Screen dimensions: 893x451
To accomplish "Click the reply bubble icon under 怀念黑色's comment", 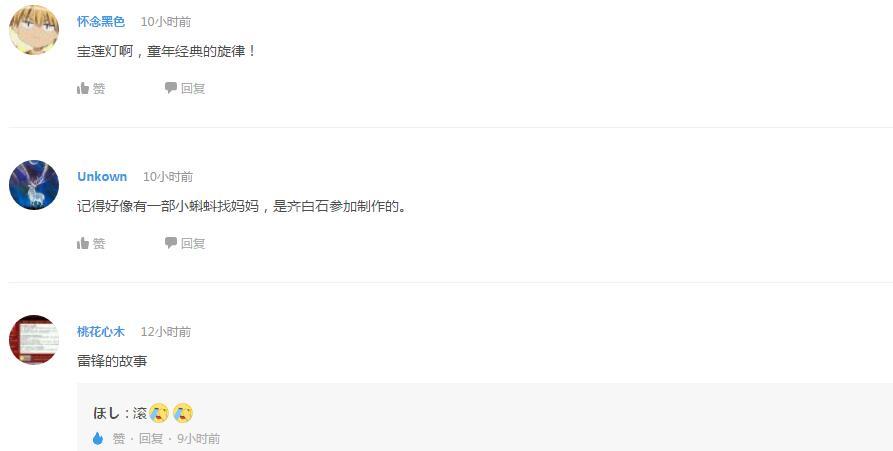I will [x=171, y=88].
